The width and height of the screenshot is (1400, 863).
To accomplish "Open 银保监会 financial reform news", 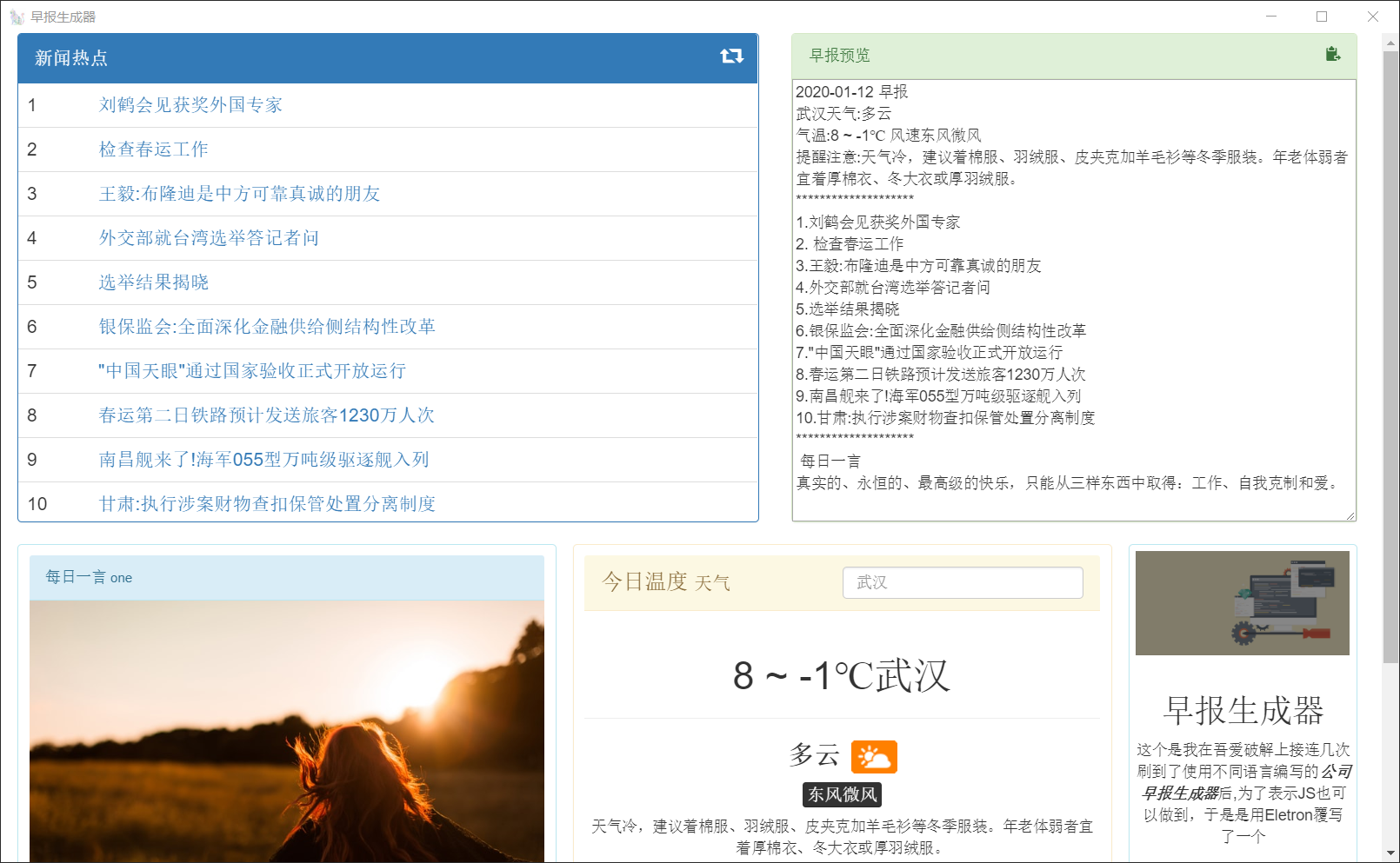I will tap(268, 327).
